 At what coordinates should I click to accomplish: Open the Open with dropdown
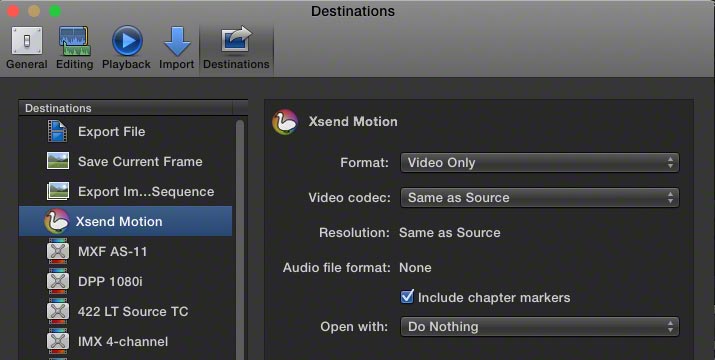click(539, 327)
